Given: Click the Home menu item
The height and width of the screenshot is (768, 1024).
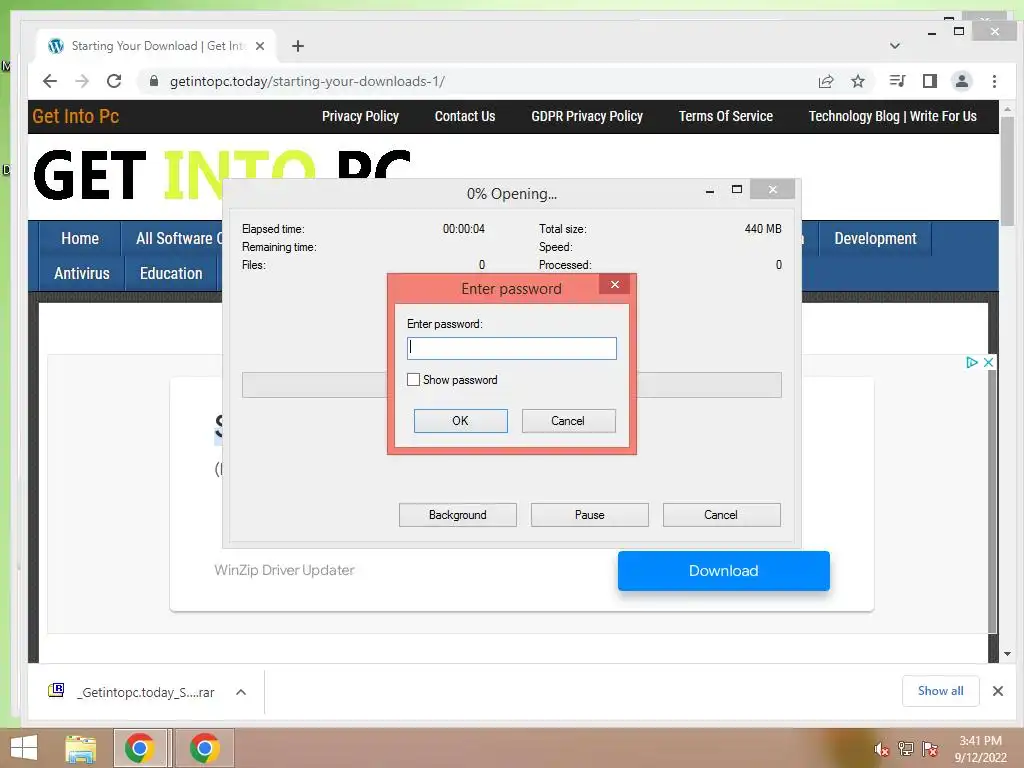Looking at the screenshot, I should click(80, 238).
